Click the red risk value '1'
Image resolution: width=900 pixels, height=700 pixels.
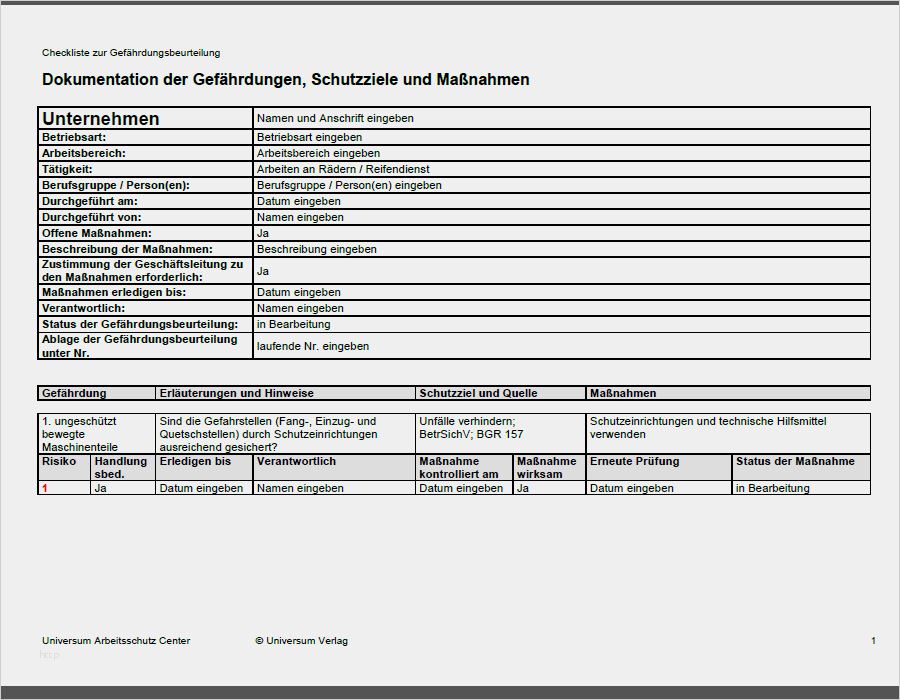(45, 488)
